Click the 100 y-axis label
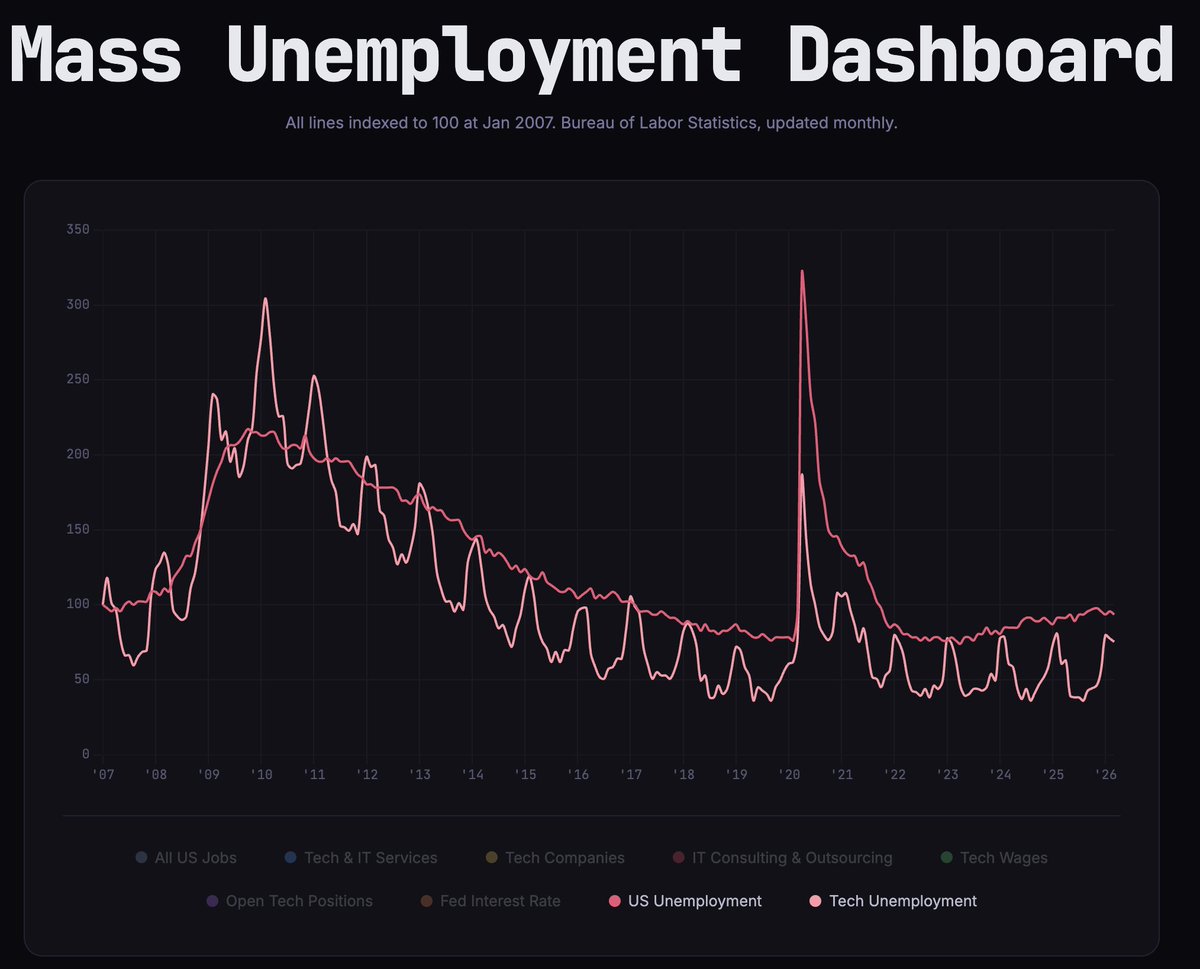This screenshot has height=969, width=1200. [79, 604]
